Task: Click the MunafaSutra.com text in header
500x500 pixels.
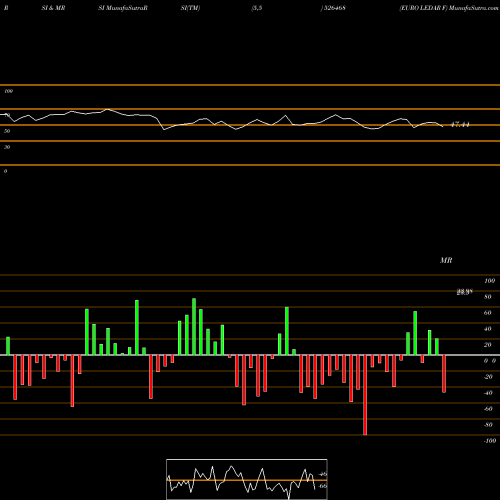Action: point(473,8)
